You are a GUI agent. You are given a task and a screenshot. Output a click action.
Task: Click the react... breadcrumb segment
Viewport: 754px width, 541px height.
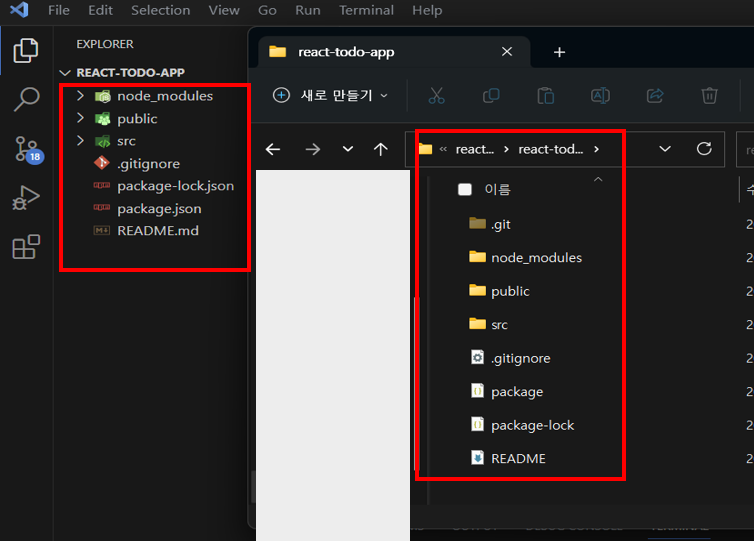pyautogui.click(x=475, y=150)
